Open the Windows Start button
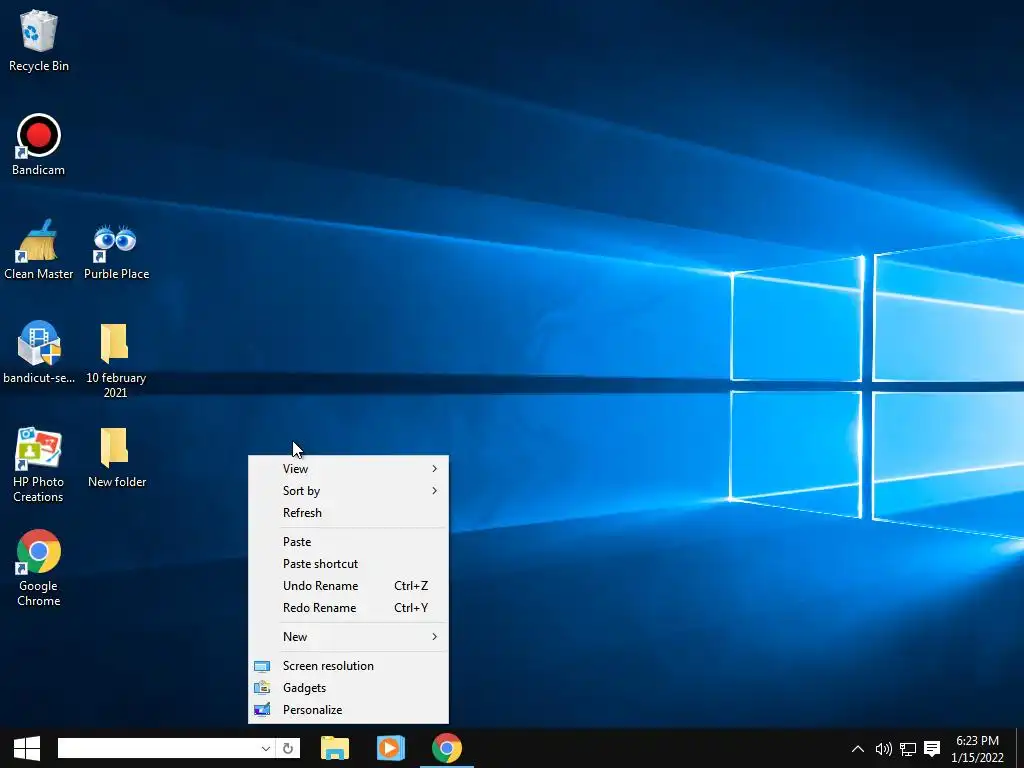 27,748
